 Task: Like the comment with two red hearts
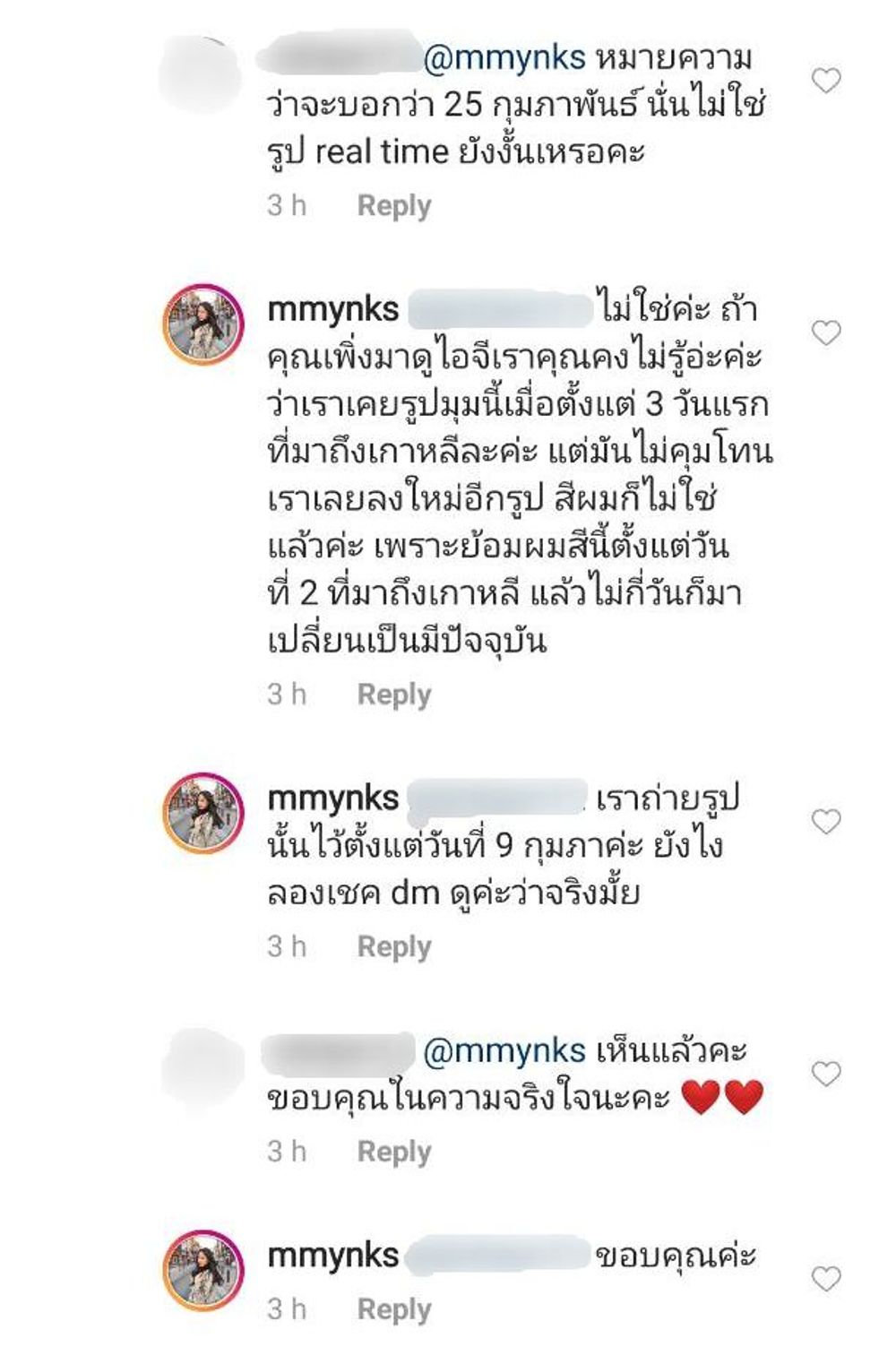pos(826,1073)
